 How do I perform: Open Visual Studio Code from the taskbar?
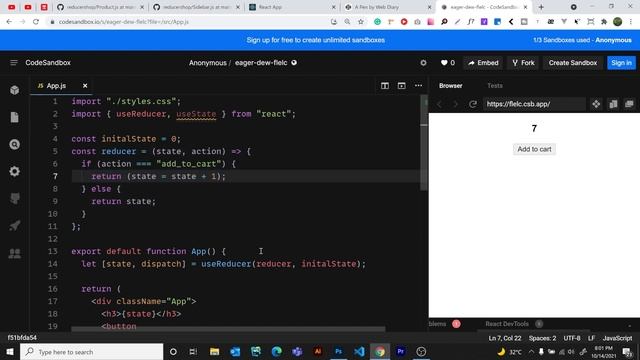tap(360, 351)
